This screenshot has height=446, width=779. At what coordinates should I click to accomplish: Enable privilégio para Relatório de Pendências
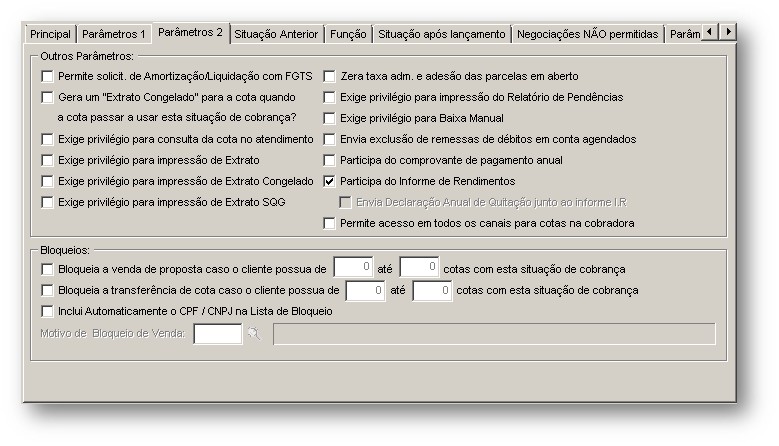click(x=329, y=97)
